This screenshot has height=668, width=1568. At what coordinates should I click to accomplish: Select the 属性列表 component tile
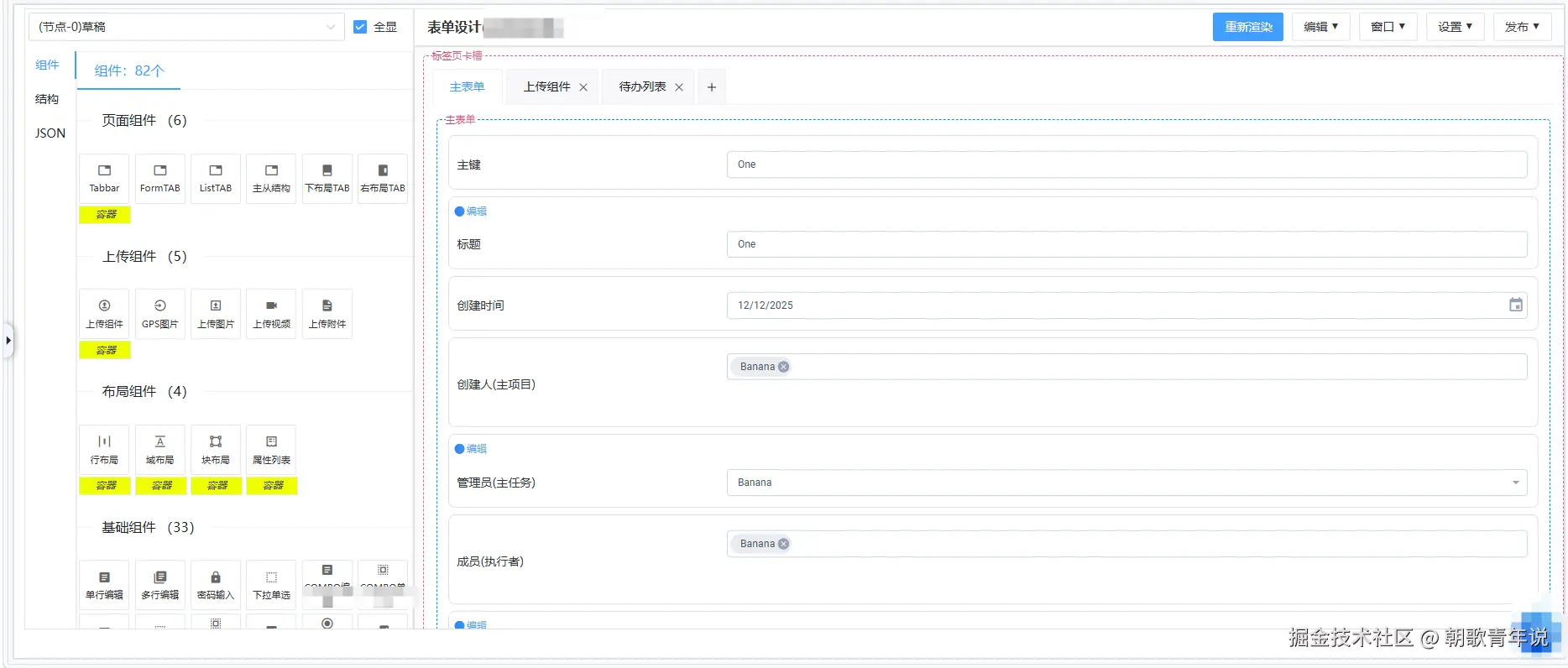pyautogui.click(x=271, y=450)
